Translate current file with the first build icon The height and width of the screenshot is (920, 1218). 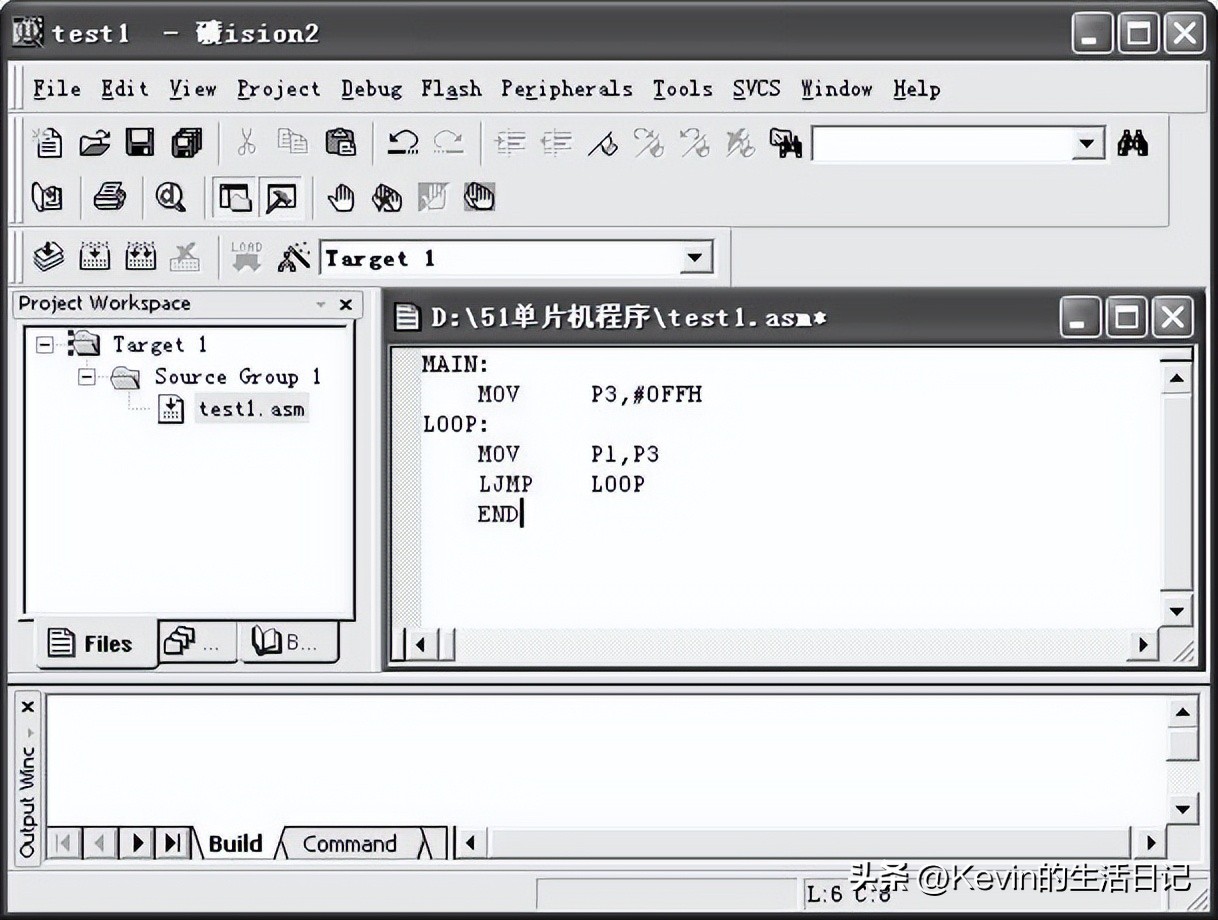pos(48,258)
